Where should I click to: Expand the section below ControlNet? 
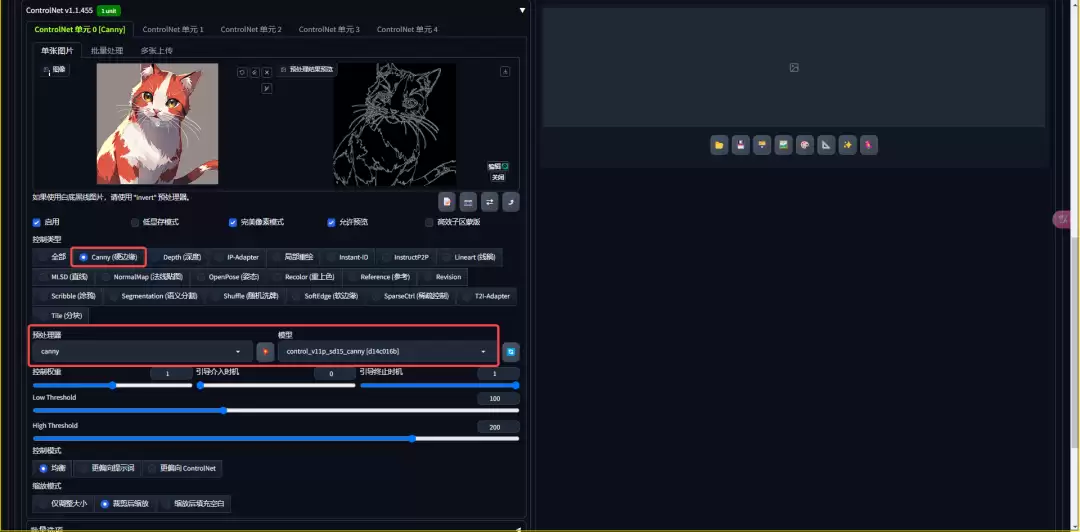click(x=518, y=529)
